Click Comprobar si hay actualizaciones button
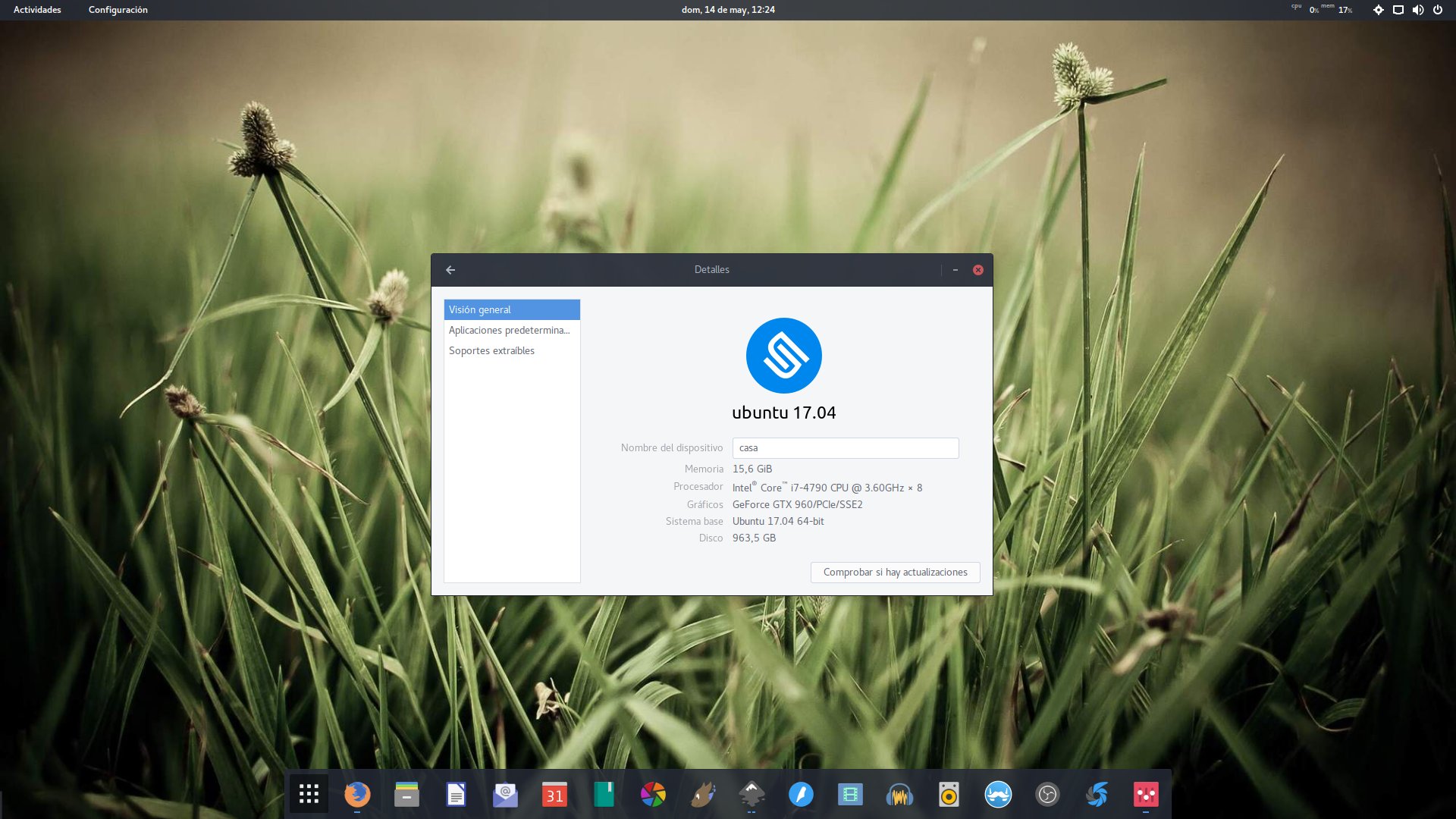The image size is (1456, 819). click(895, 572)
